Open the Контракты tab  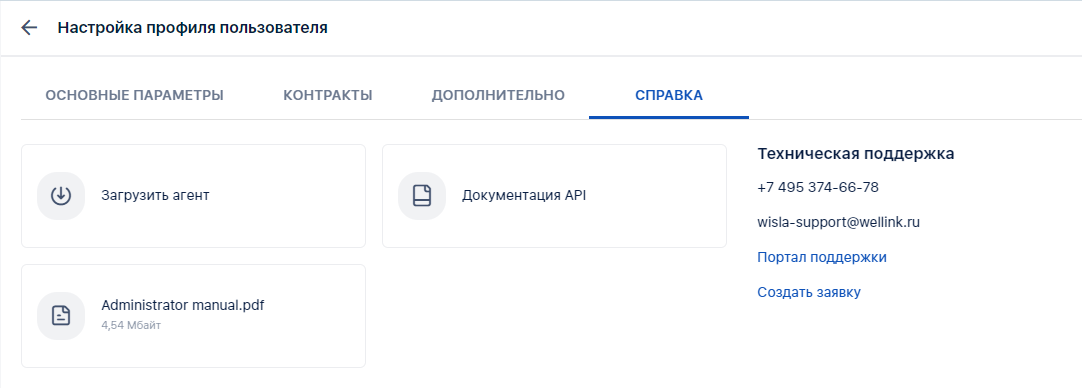[x=328, y=95]
